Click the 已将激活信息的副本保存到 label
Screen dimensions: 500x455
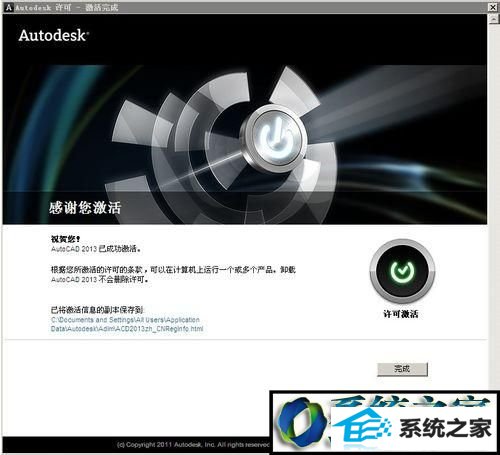click(97, 310)
